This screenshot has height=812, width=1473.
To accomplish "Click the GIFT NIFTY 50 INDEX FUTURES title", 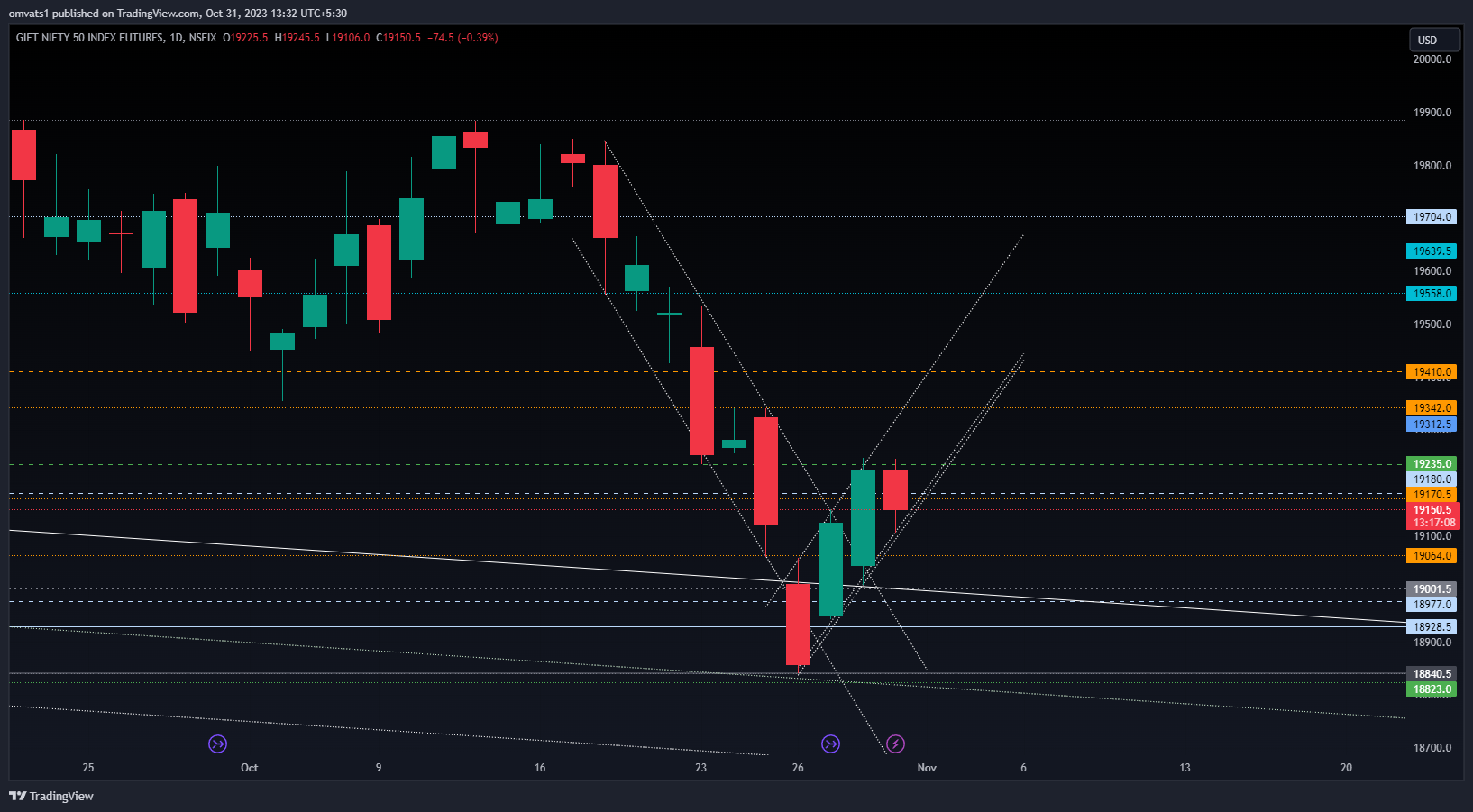I will click(90, 38).
